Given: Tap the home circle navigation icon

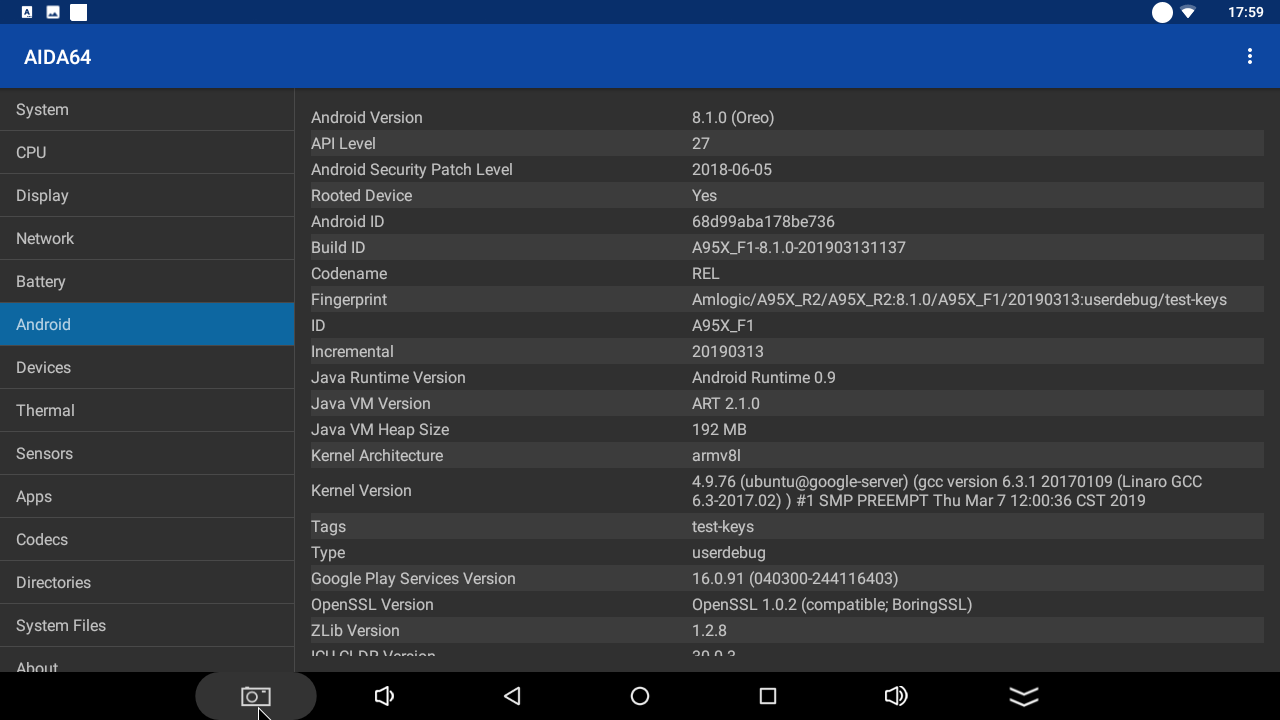Looking at the screenshot, I should (640, 696).
